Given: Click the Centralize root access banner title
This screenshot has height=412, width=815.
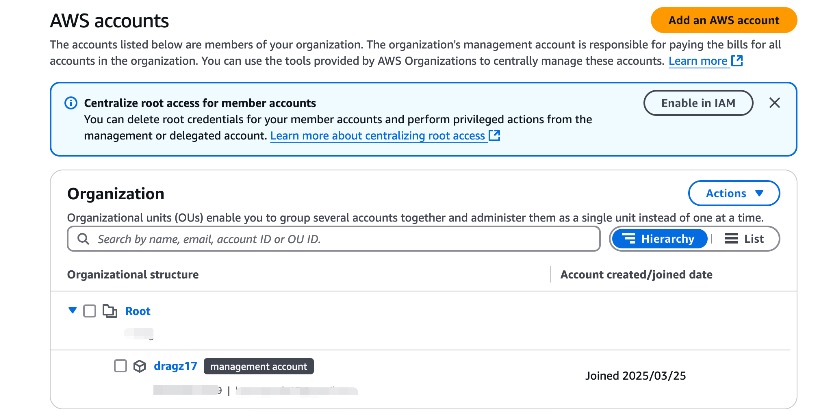Looking at the screenshot, I should [200, 103].
